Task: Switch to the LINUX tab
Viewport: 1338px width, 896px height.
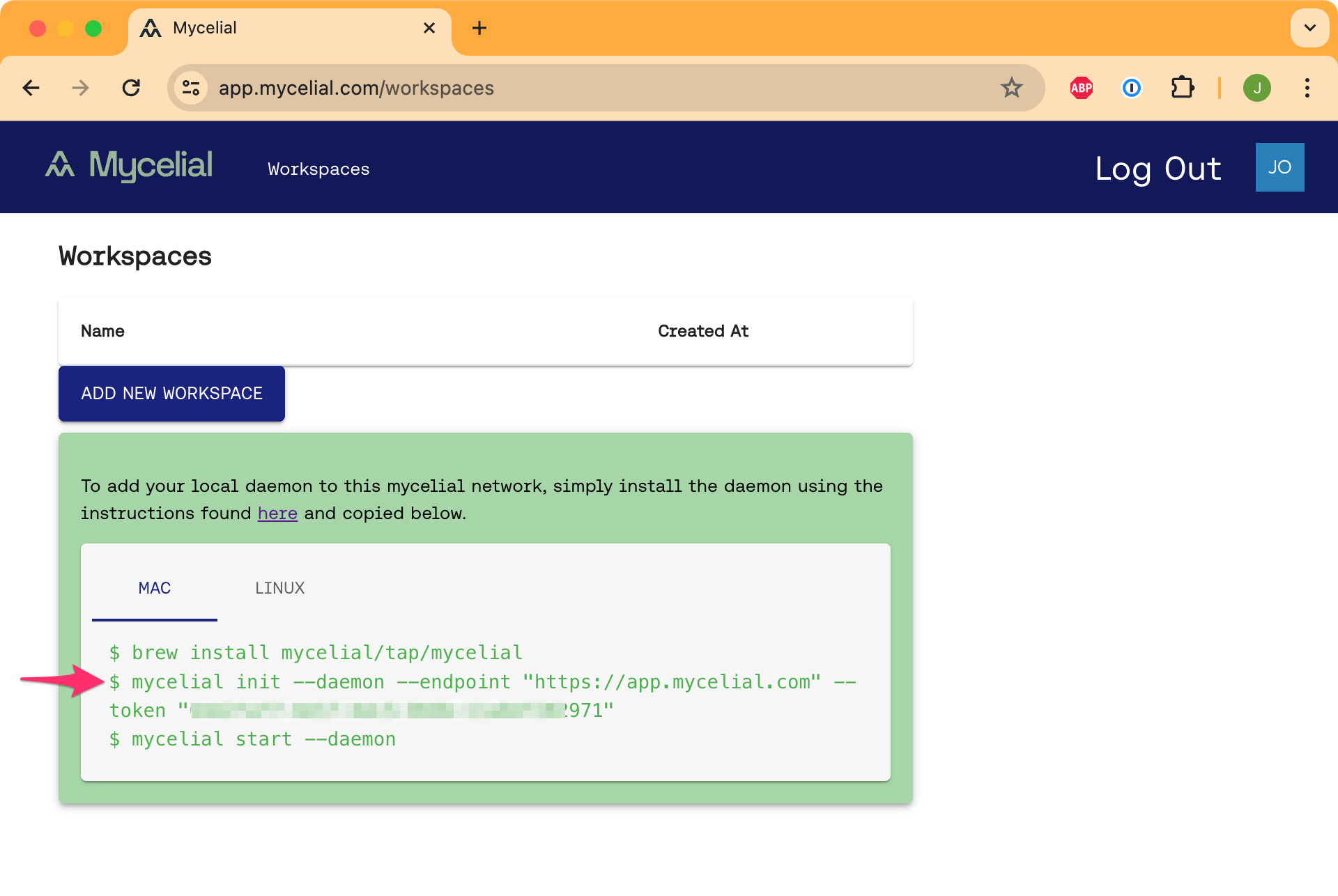Action: pyautogui.click(x=279, y=588)
